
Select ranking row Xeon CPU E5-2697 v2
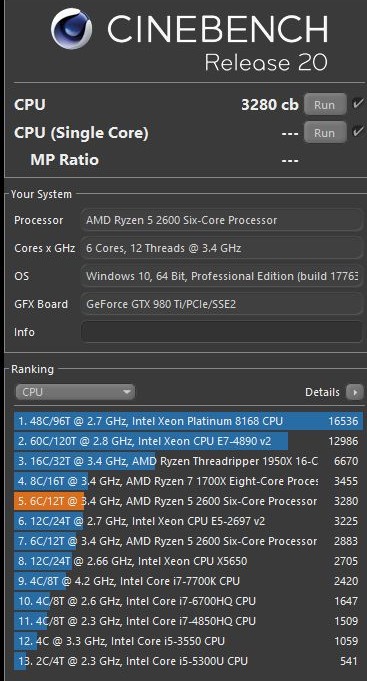[x=188, y=521]
